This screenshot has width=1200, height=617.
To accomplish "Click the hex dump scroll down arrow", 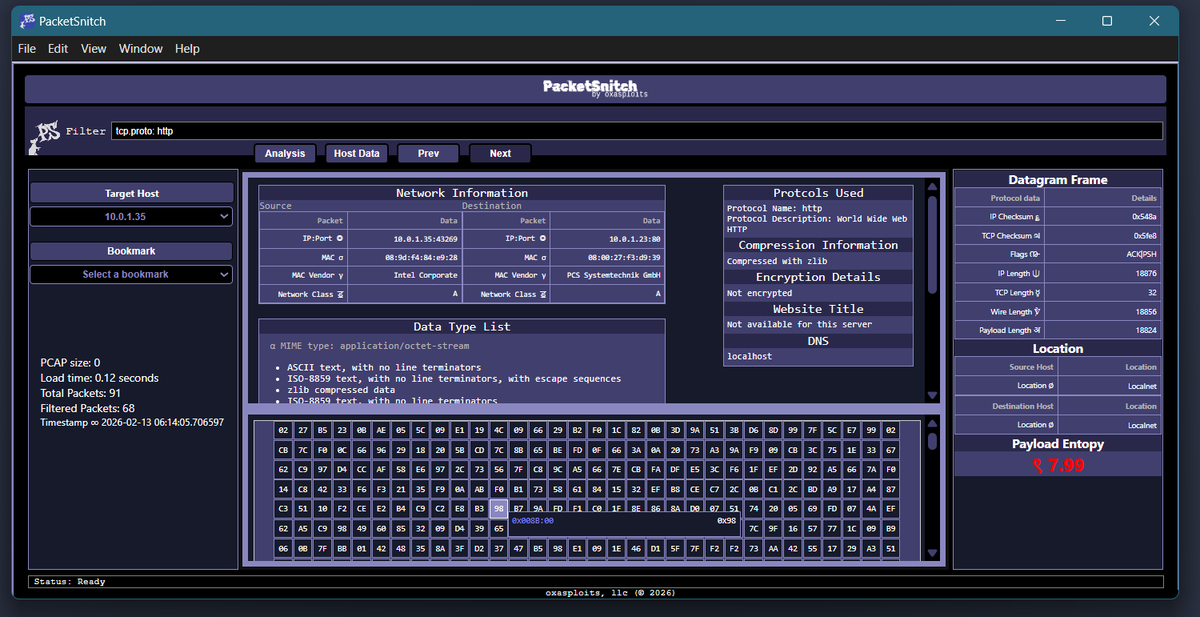I will [932, 553].
